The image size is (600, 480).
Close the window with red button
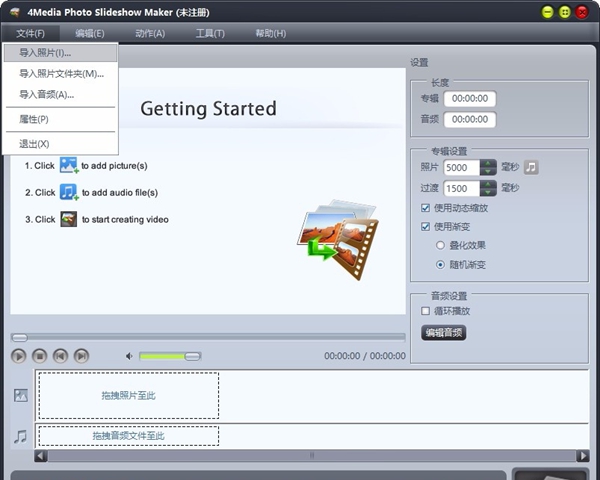click(582, 12)
